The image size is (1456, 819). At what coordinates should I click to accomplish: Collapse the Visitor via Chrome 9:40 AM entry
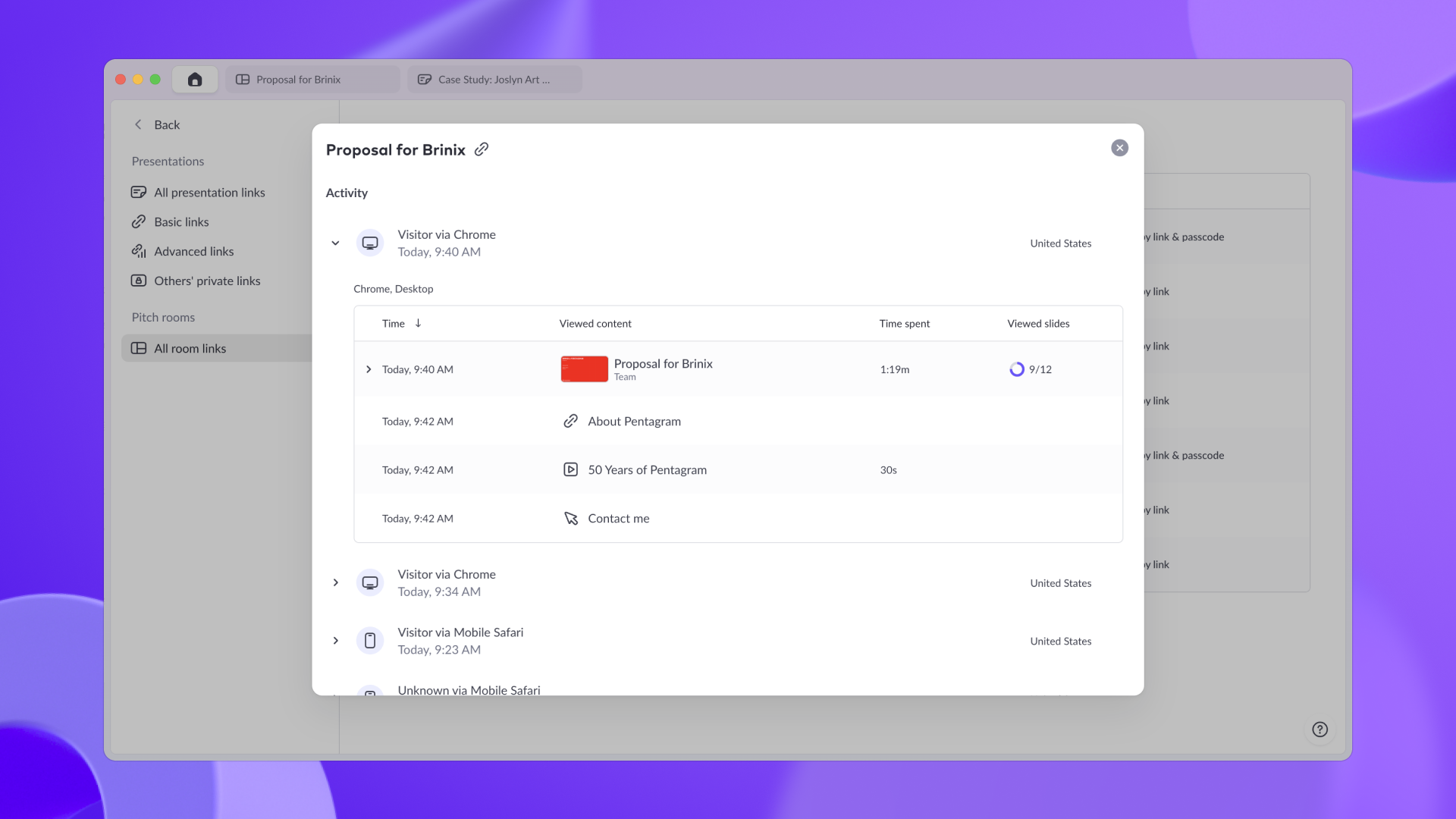coord(335,243)
